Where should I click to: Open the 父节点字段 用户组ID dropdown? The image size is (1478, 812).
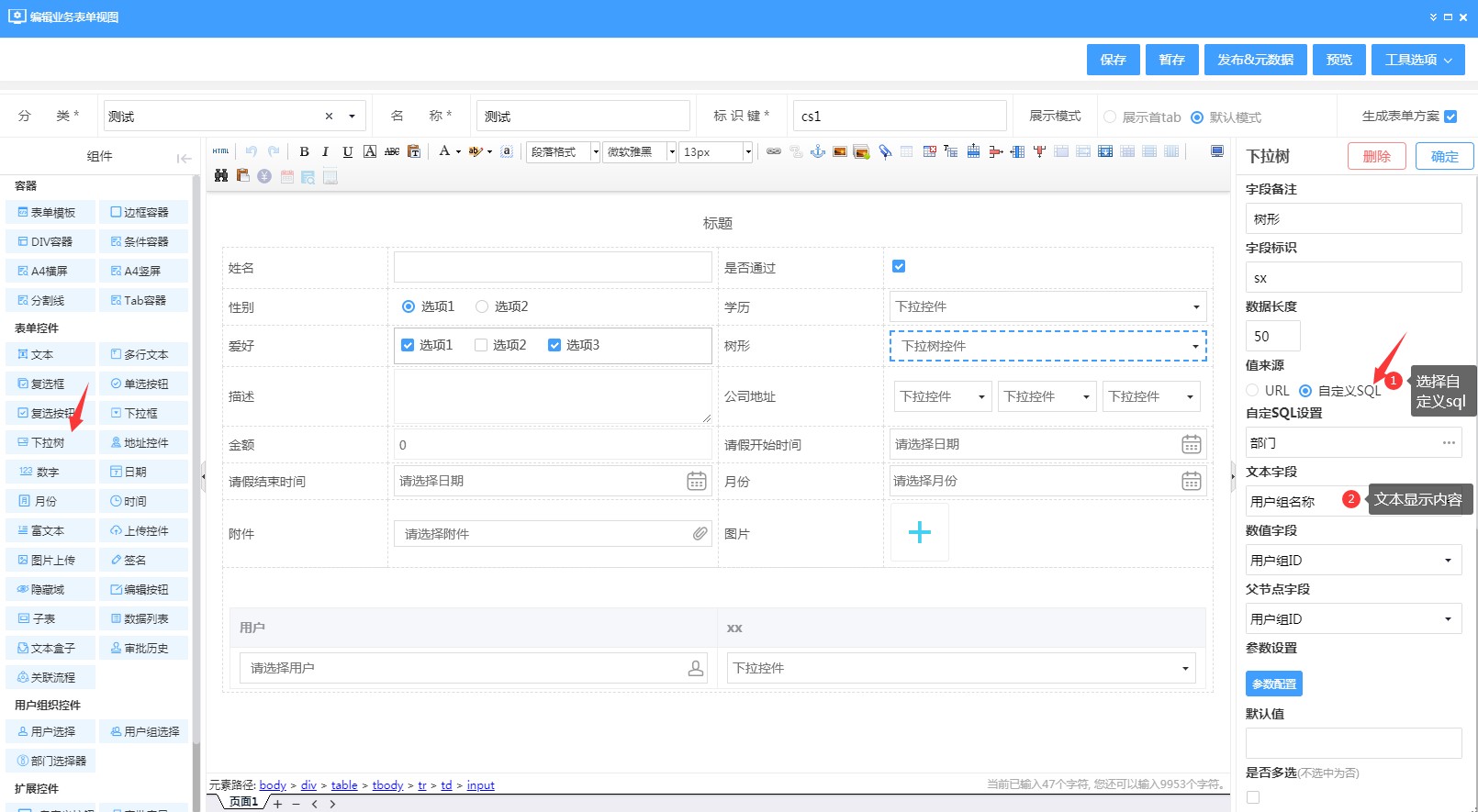[x=1353, y=618]
